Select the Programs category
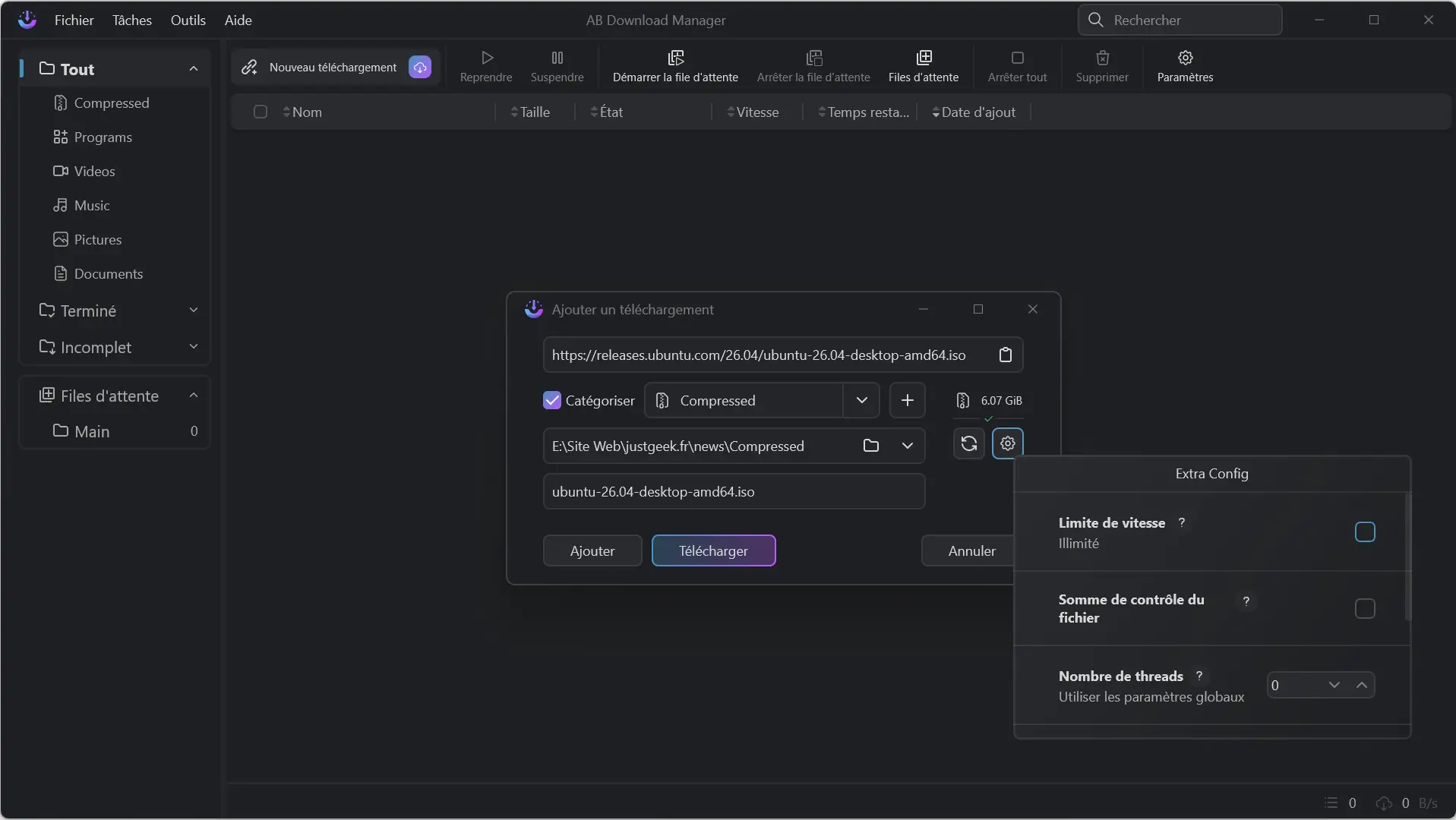The height and width of the screenshot is (820, 1456). (114, 137)
